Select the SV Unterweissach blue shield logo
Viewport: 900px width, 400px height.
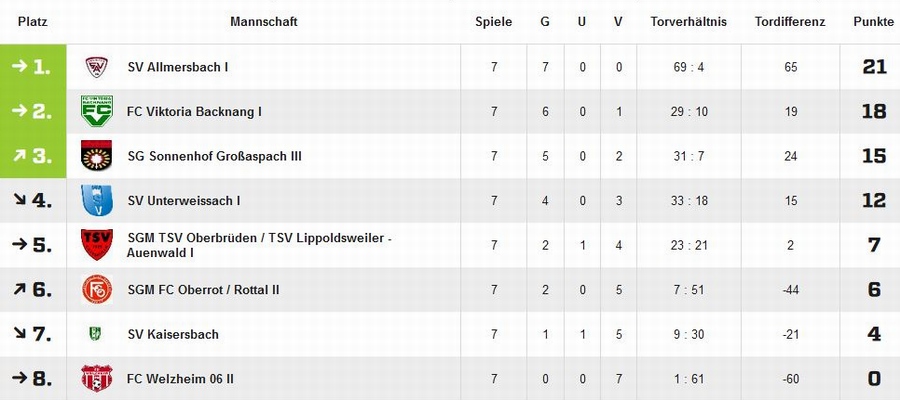96,200
